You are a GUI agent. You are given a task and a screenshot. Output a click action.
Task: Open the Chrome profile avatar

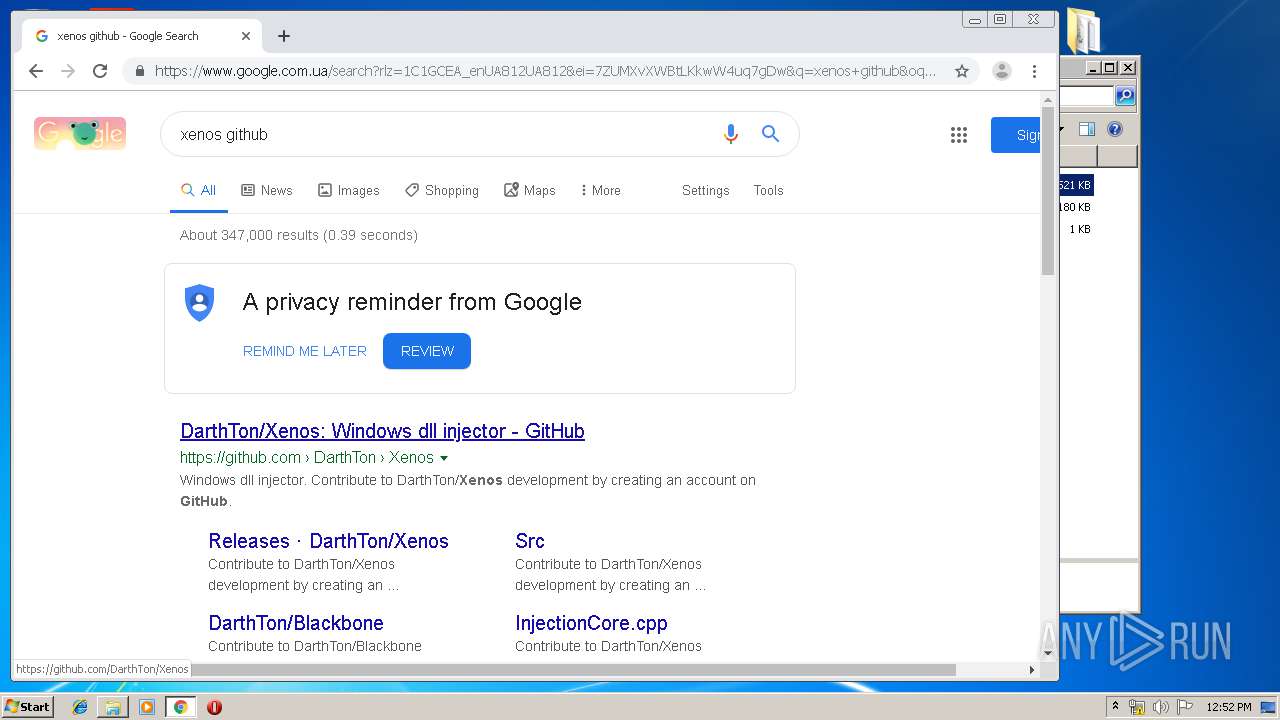1002,71
